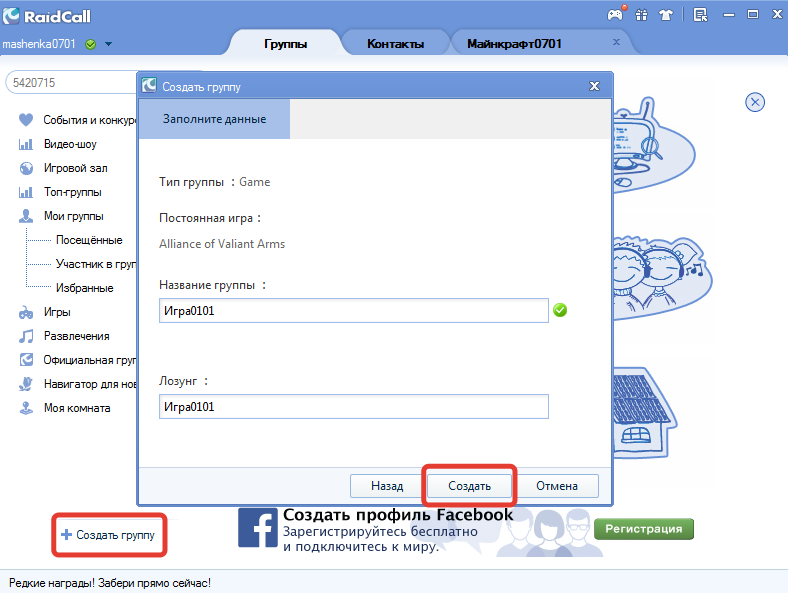The height and width of the screenshot is (593, 788).
Task: Open the T-shirt skin icon
Action: pyautogui.click(x=666, y=15)
